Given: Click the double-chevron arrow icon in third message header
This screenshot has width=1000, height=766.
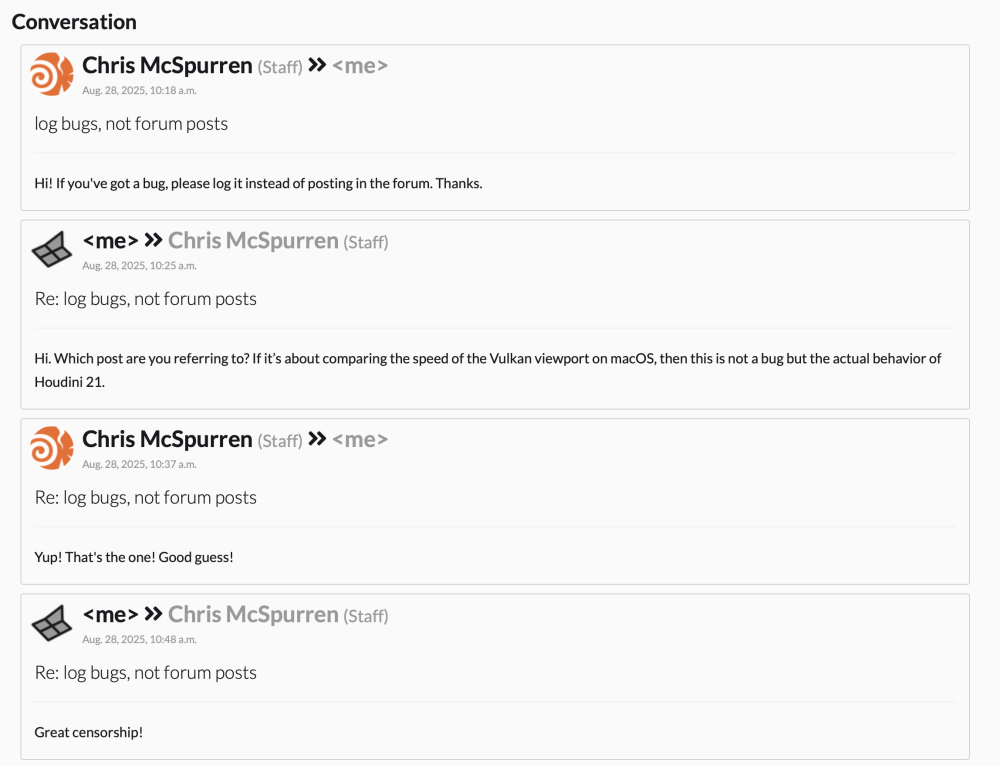Looking at the screenshot, I should (317, 438).
